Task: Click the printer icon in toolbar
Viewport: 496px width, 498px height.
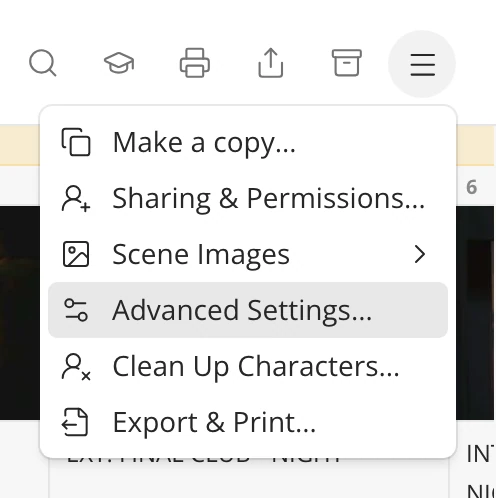Action: [195, 63]
